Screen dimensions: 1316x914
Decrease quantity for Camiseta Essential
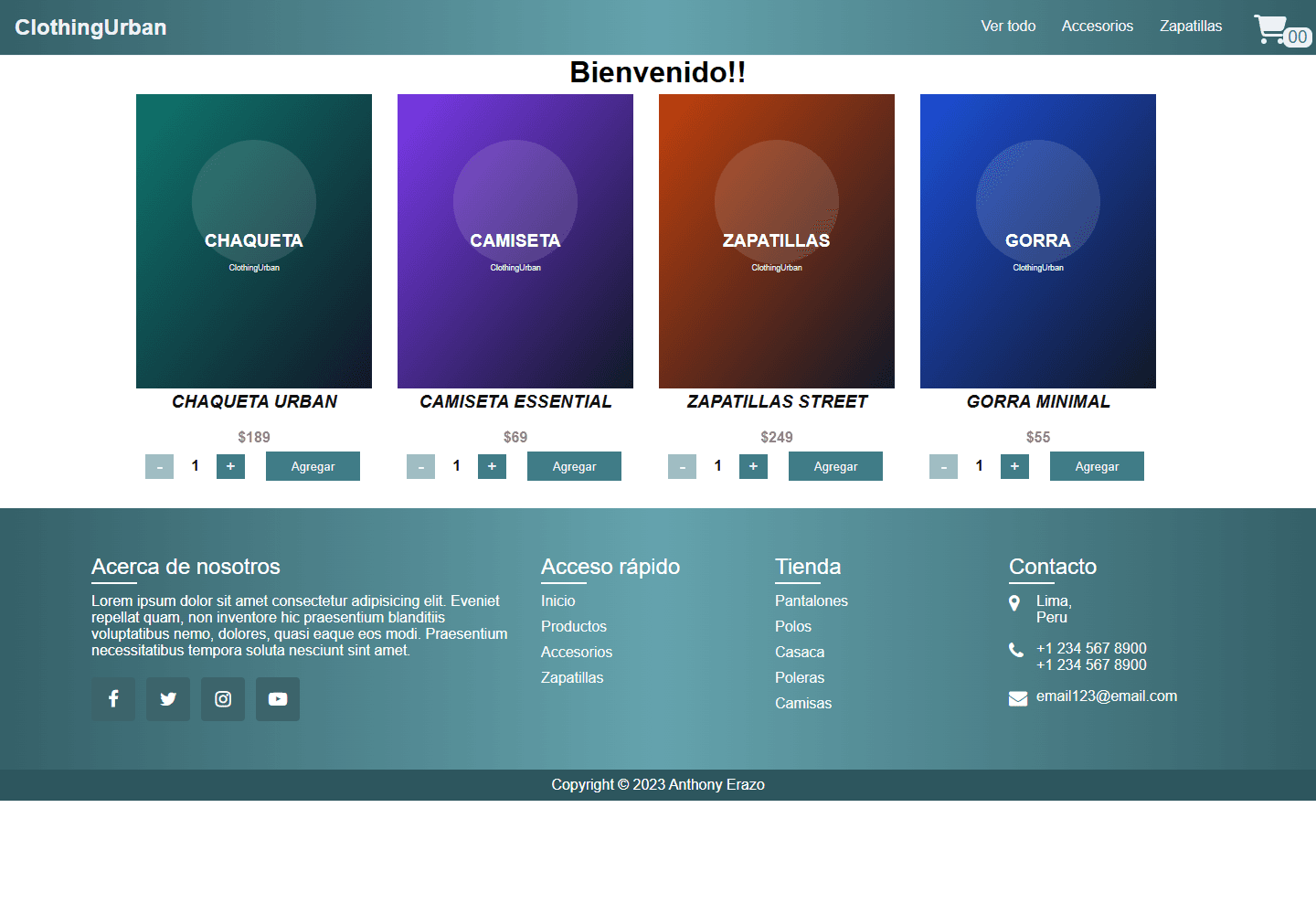pyautogui.click(x=420, y=466)
